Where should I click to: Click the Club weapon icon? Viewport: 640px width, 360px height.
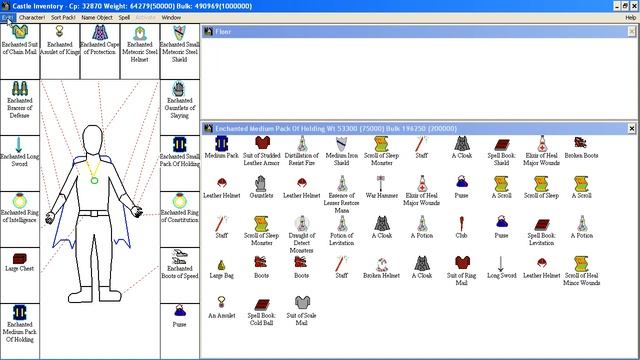point(461,224)
